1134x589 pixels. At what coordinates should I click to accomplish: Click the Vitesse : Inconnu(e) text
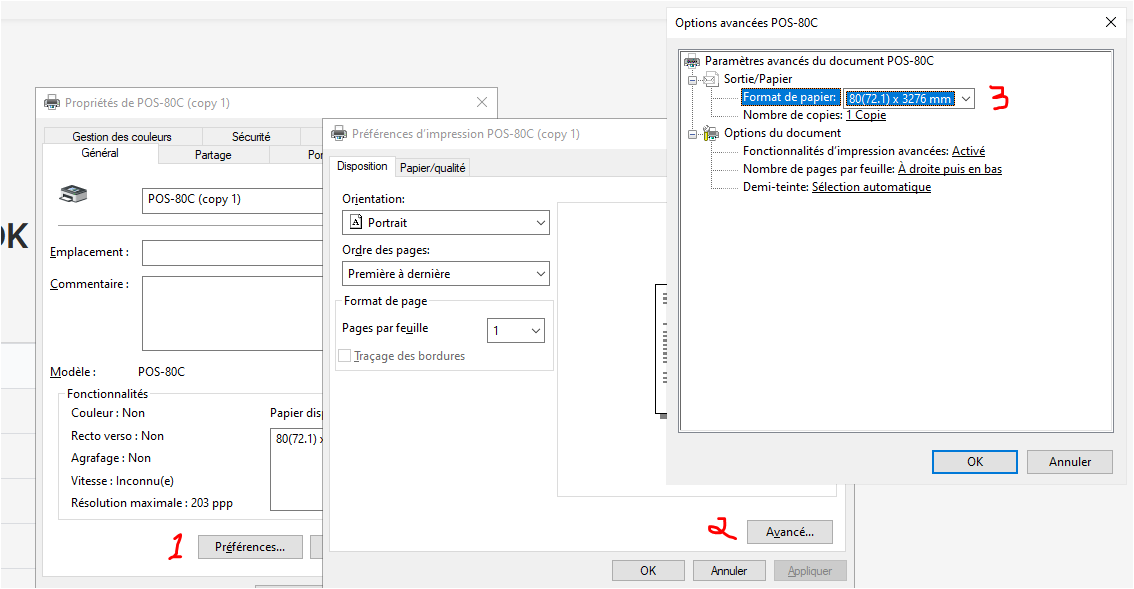tap(122, 481)
